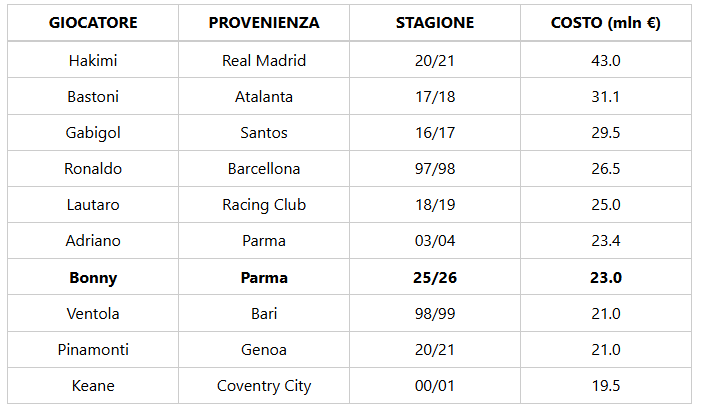Click the Gabigol row name
Viewport: 704px width, 411px height.
tap(93, 133)
